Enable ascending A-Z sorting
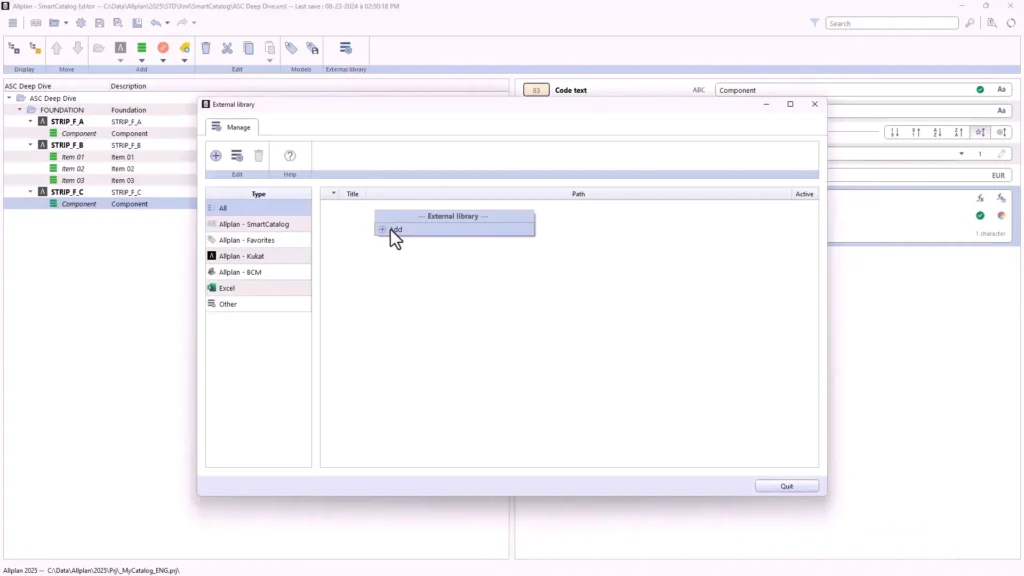 (936, 131)
